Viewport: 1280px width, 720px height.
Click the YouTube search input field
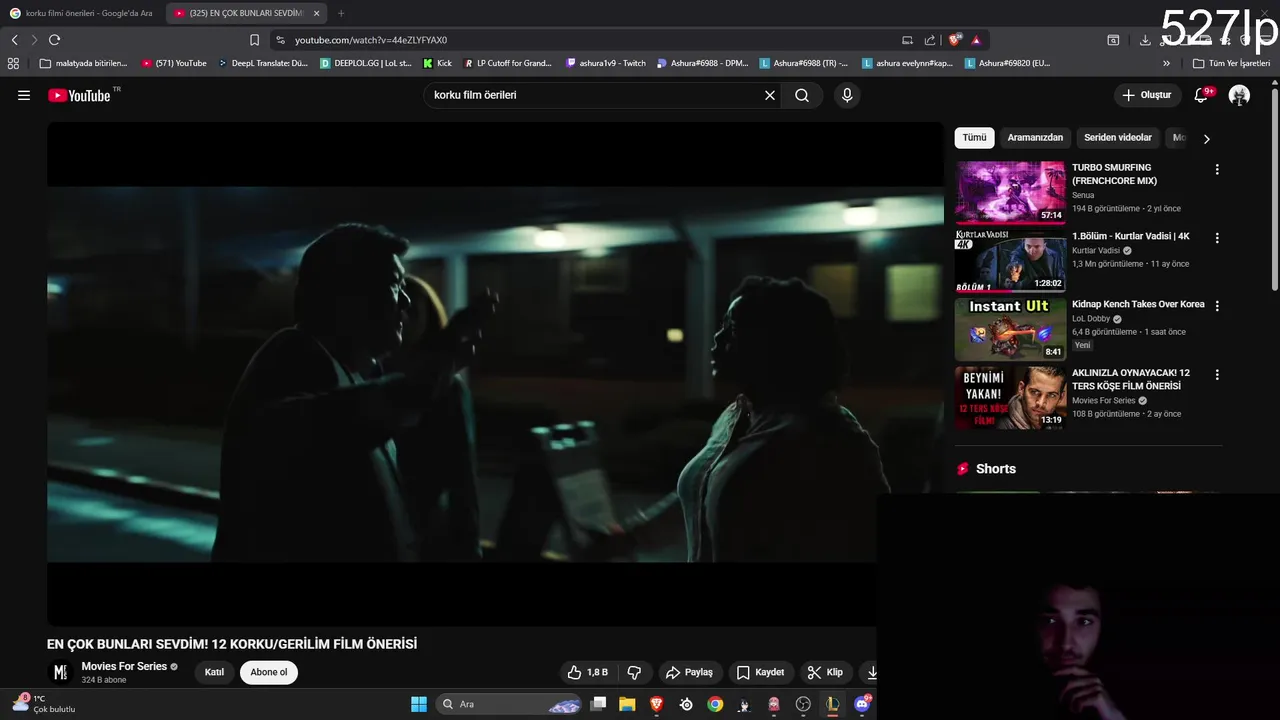(595, 95)
